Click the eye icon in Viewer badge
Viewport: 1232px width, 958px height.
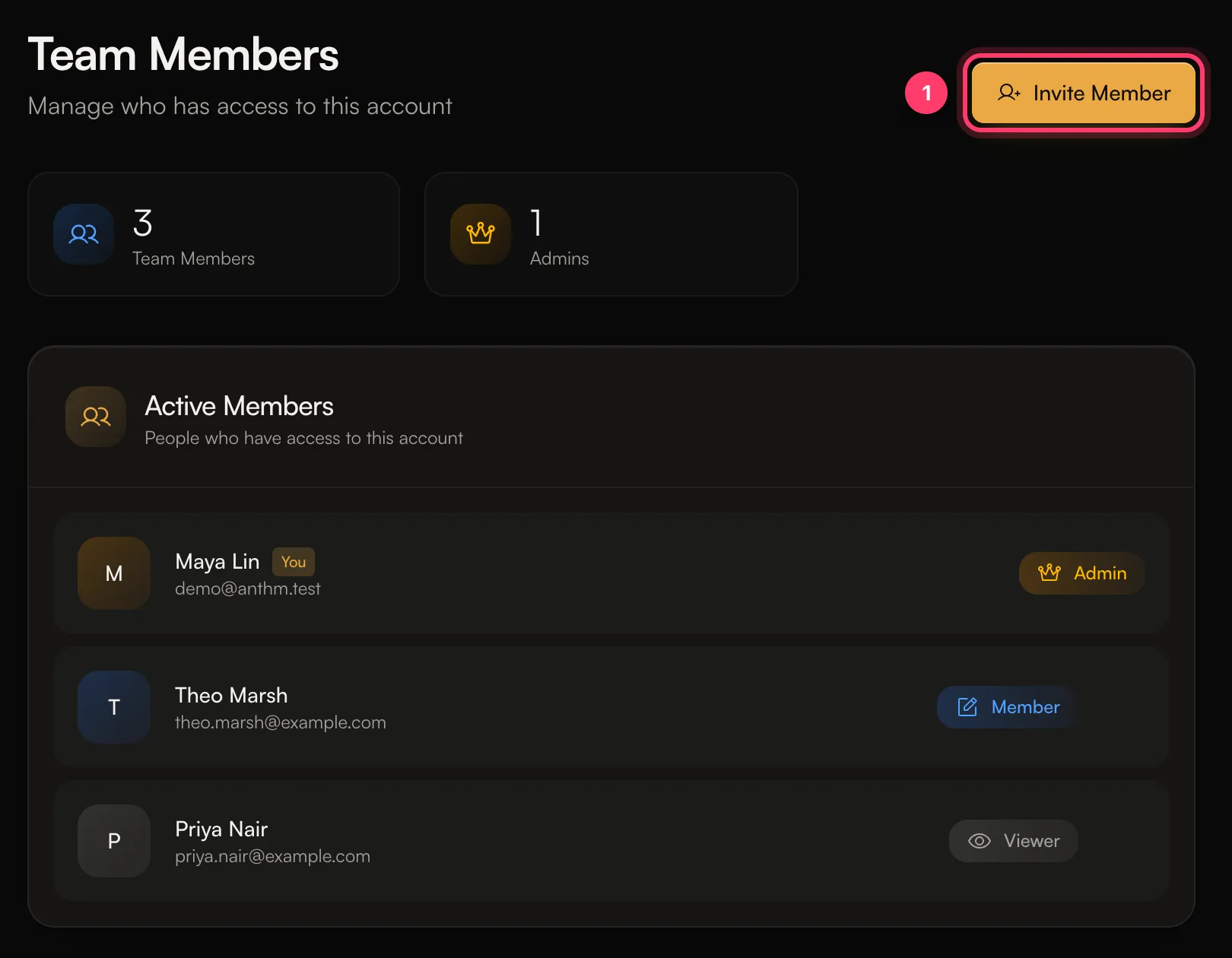pos(980,841)
